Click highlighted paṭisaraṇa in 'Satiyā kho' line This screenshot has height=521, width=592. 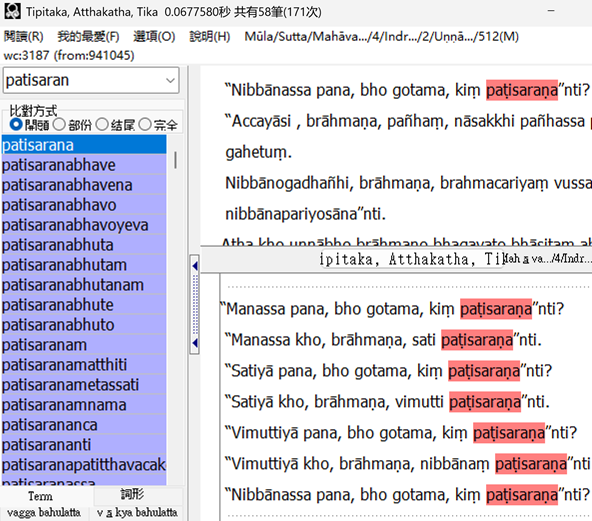click(x=485, y=402)
